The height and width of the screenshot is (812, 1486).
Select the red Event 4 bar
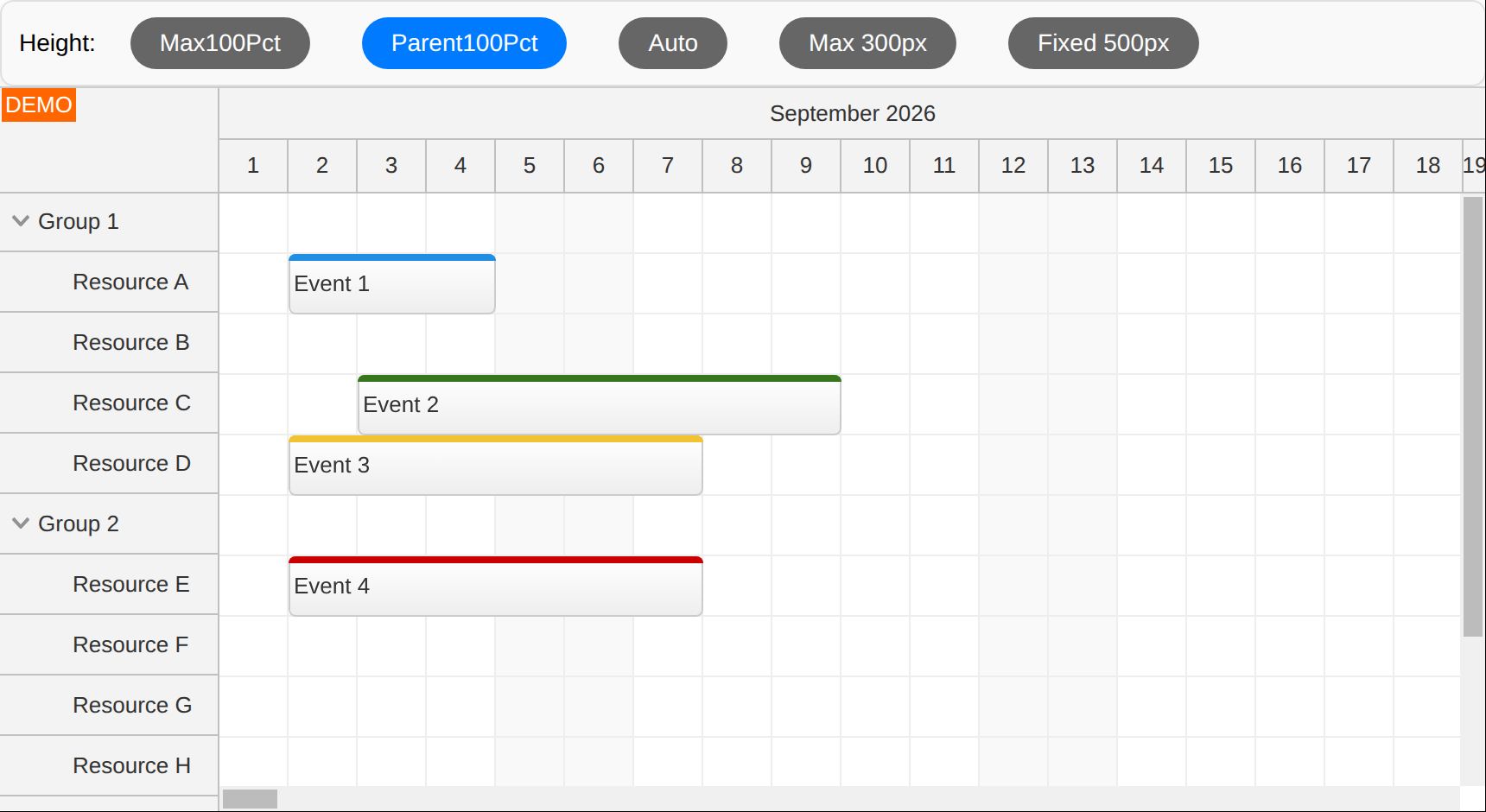[495, 586]
